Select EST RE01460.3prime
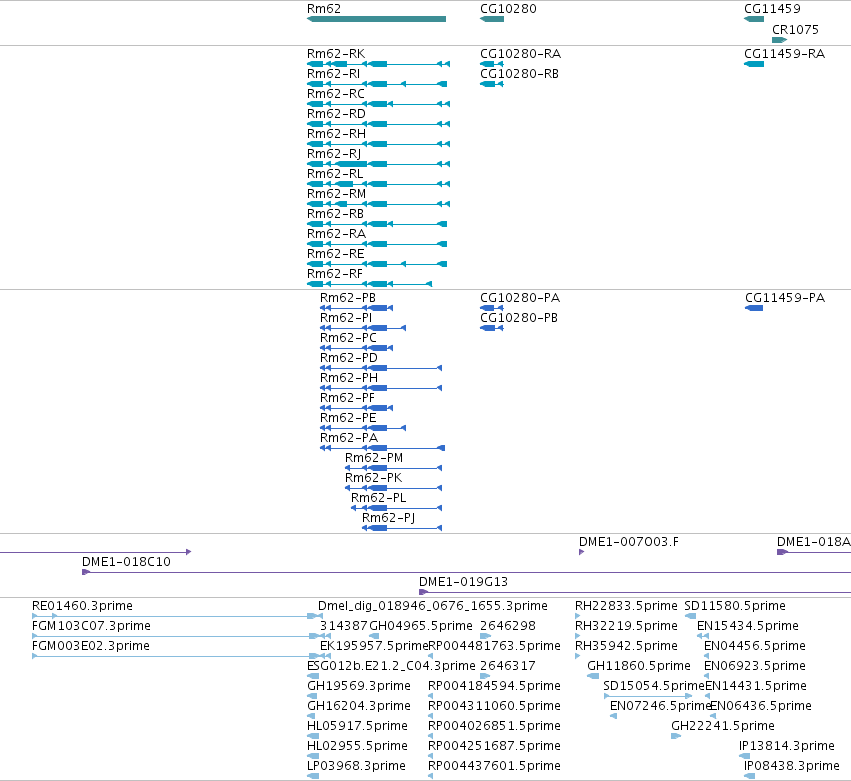Image resolution: width=851 pixels, height=781 pixels. click(x=177, y=616)
